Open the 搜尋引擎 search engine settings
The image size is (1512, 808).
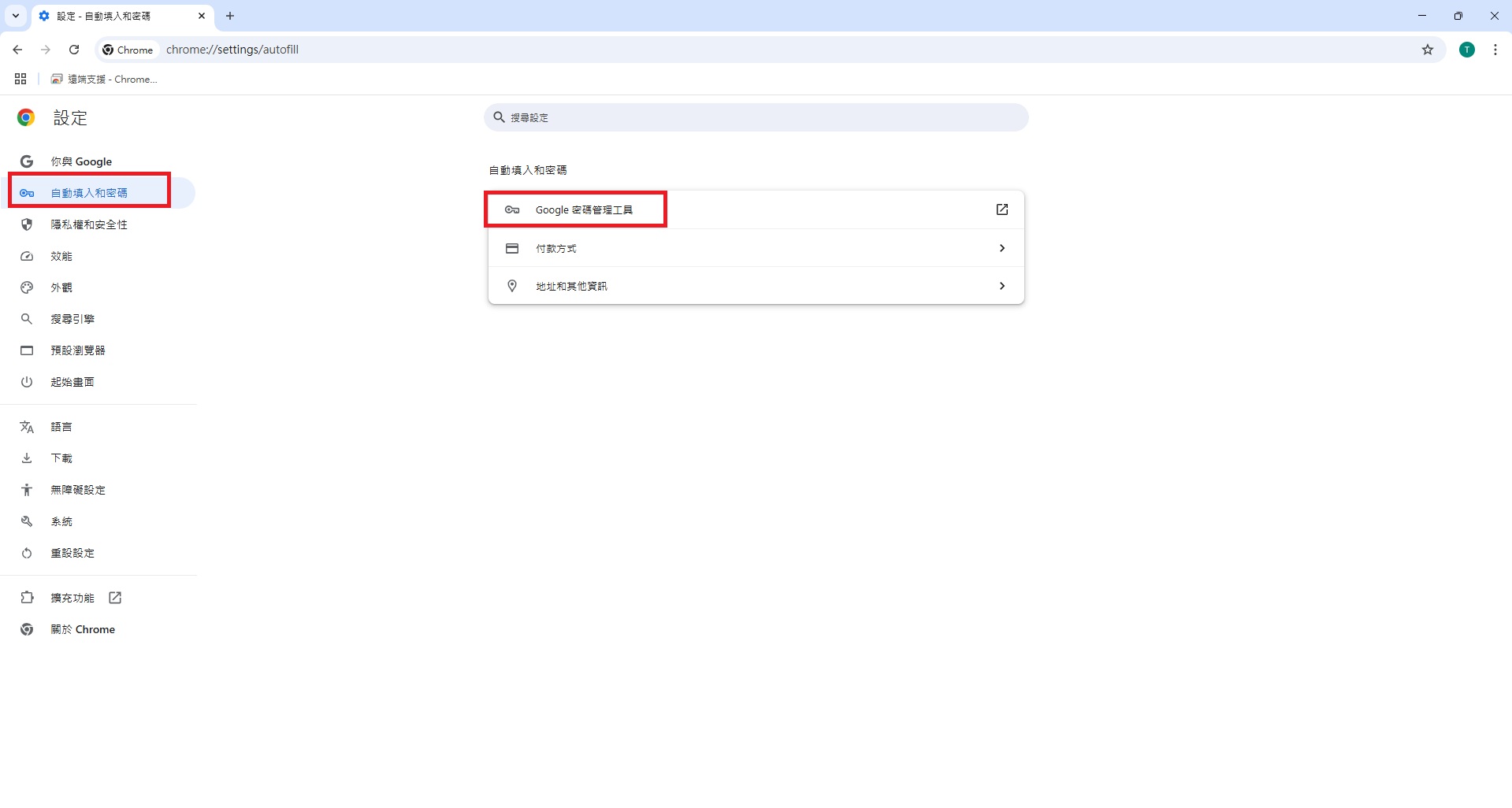[x=72, y=318]
